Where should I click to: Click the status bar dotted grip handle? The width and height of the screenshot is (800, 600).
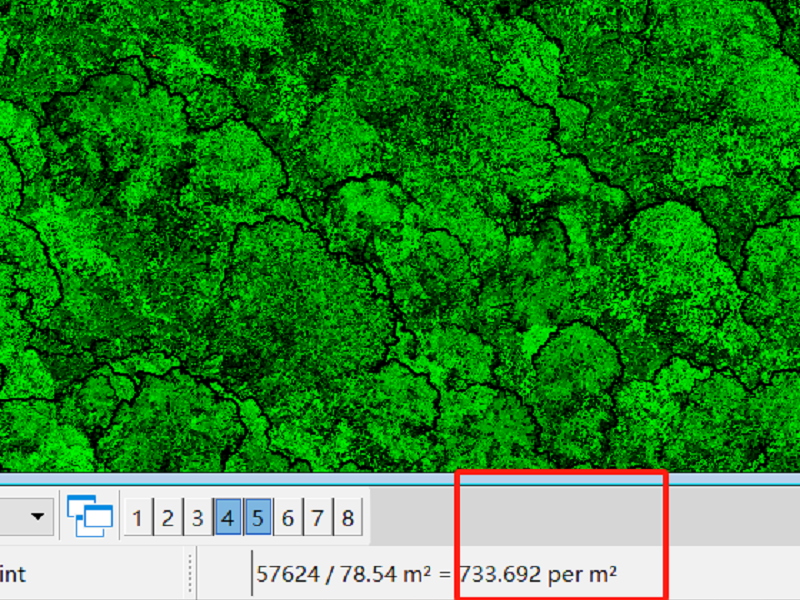click(190, 574)
